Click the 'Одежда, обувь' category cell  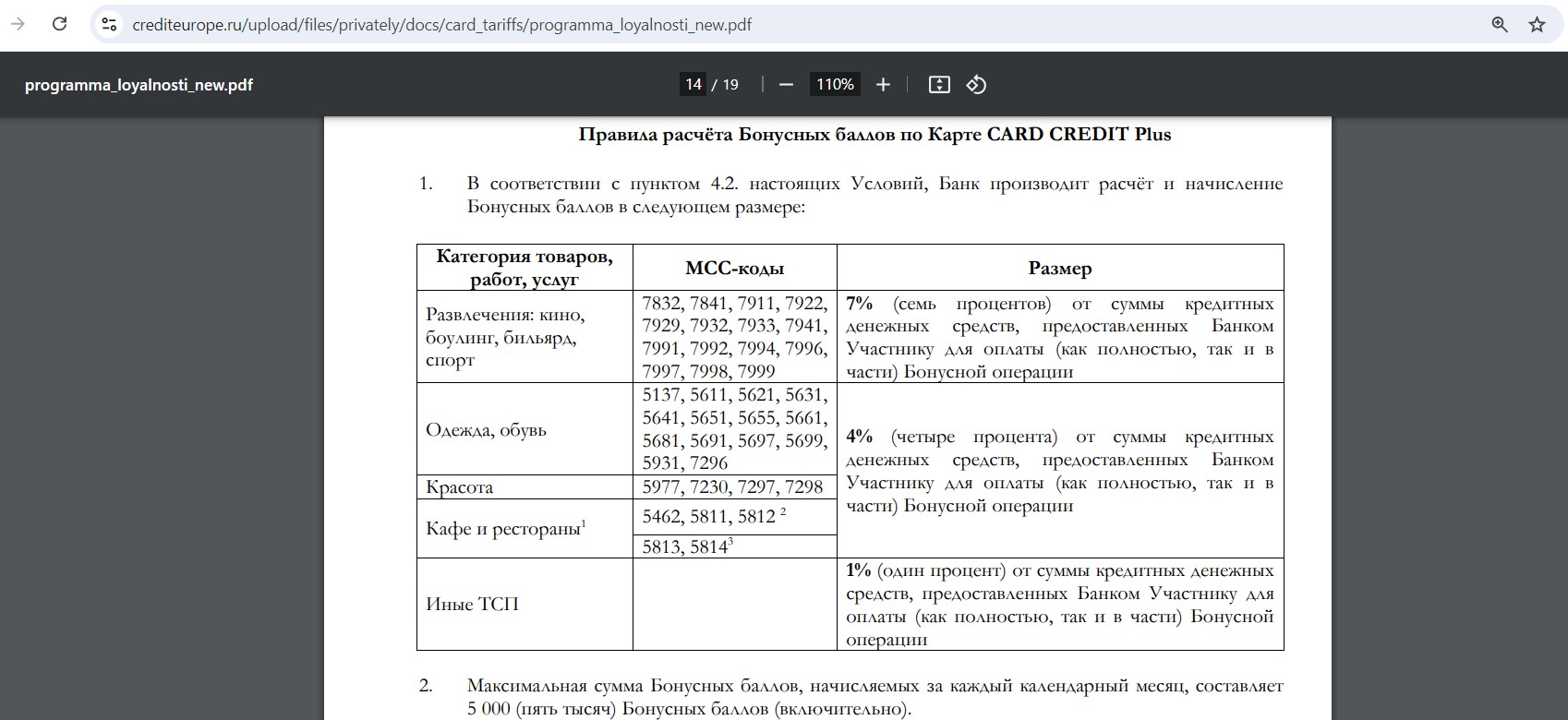pyautogui.click(x=525, y=429)
